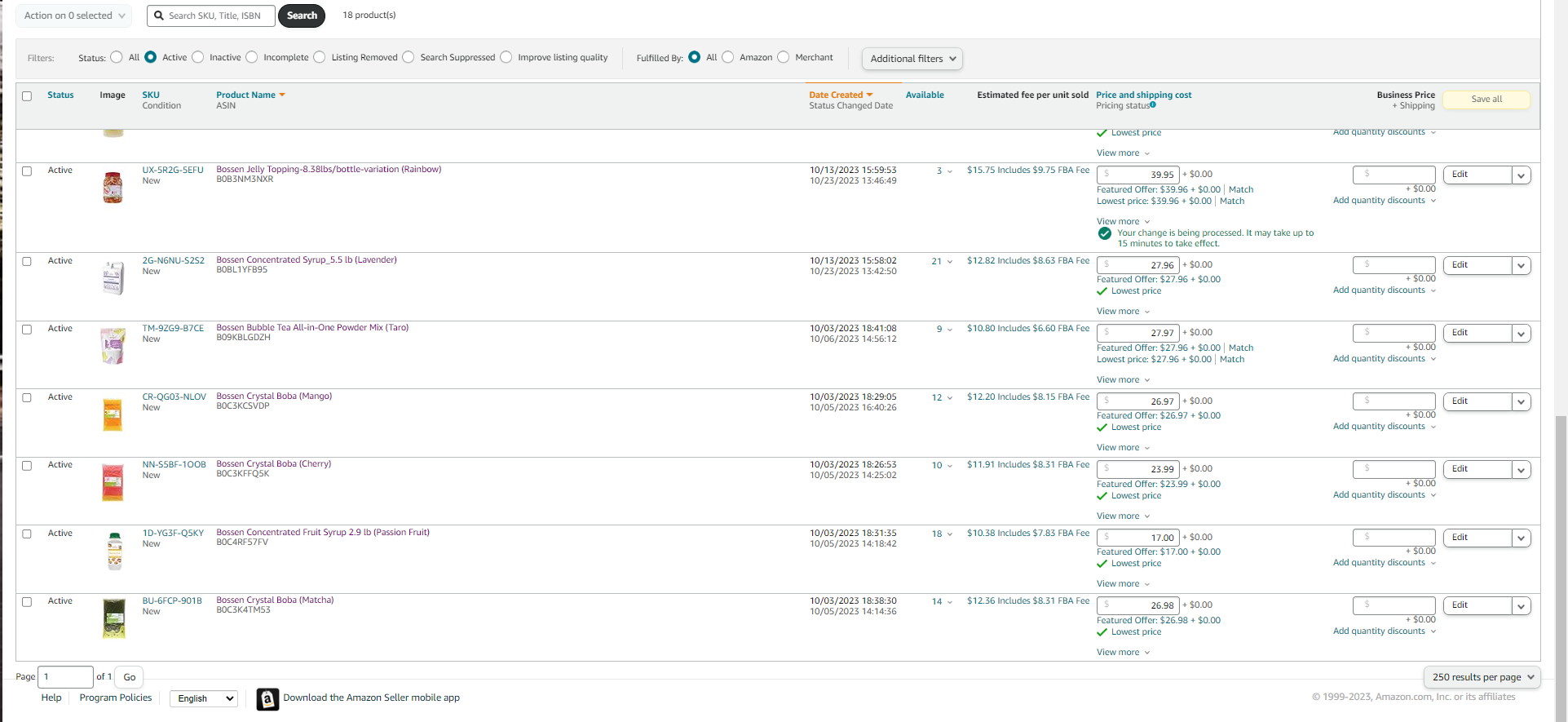This screenshot has width=1568, height=722.
Task: Open Rainbow Jelly Topping product image
Action: point(113,188)
